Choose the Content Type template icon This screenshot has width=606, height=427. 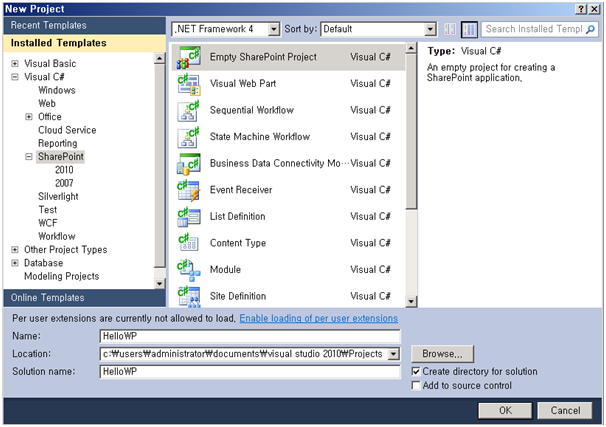(189, 243)
